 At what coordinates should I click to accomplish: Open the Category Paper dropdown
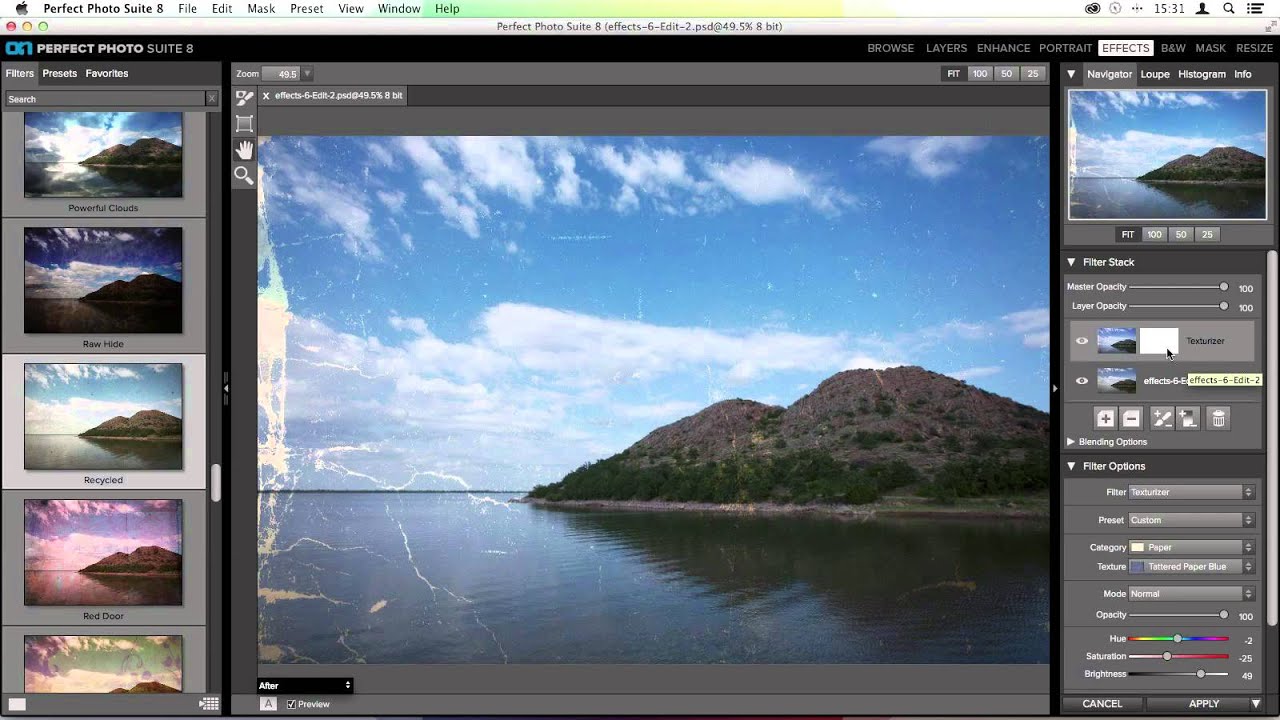[x=1191, y=547]
